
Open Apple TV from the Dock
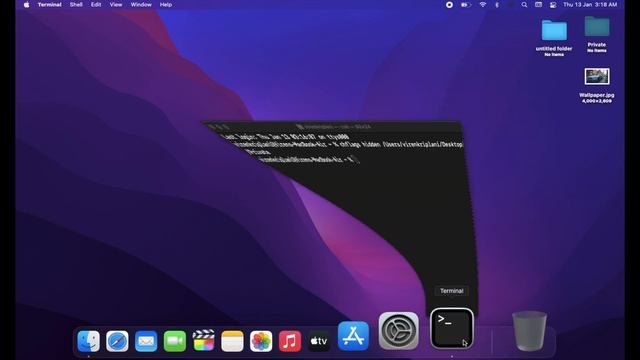(x=319, y=340)
